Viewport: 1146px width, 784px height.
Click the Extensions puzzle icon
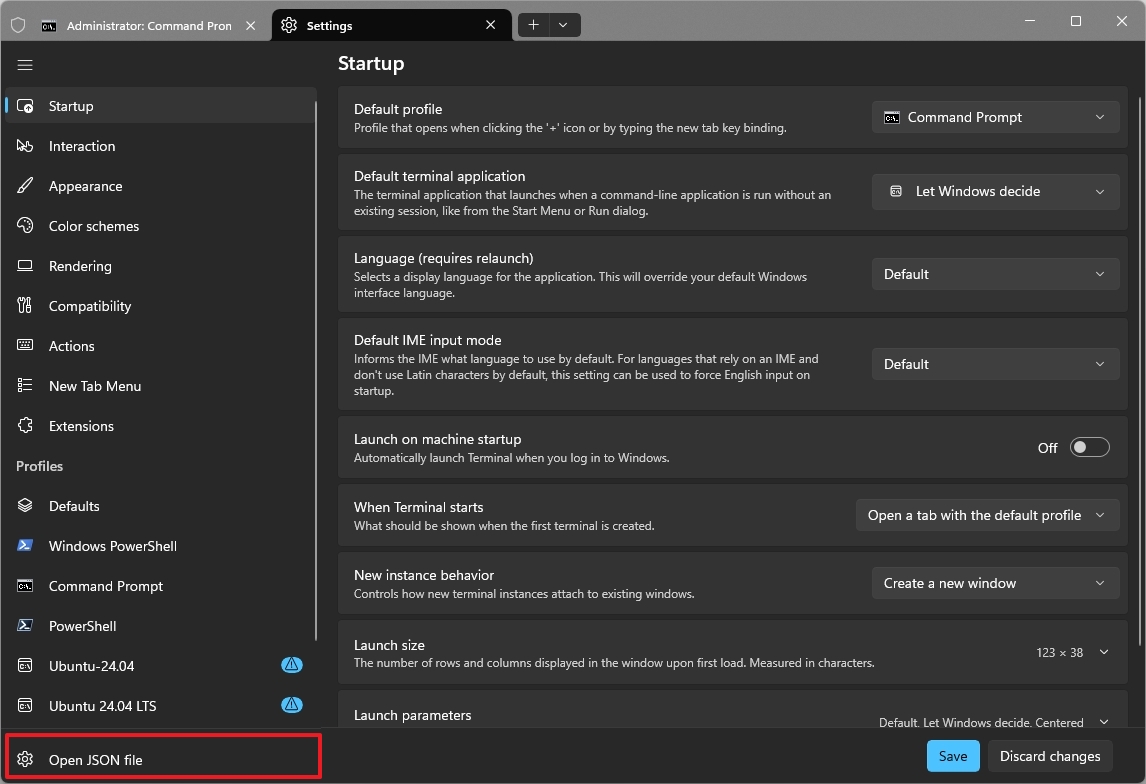pyautogui.click(x=26, y=426)
